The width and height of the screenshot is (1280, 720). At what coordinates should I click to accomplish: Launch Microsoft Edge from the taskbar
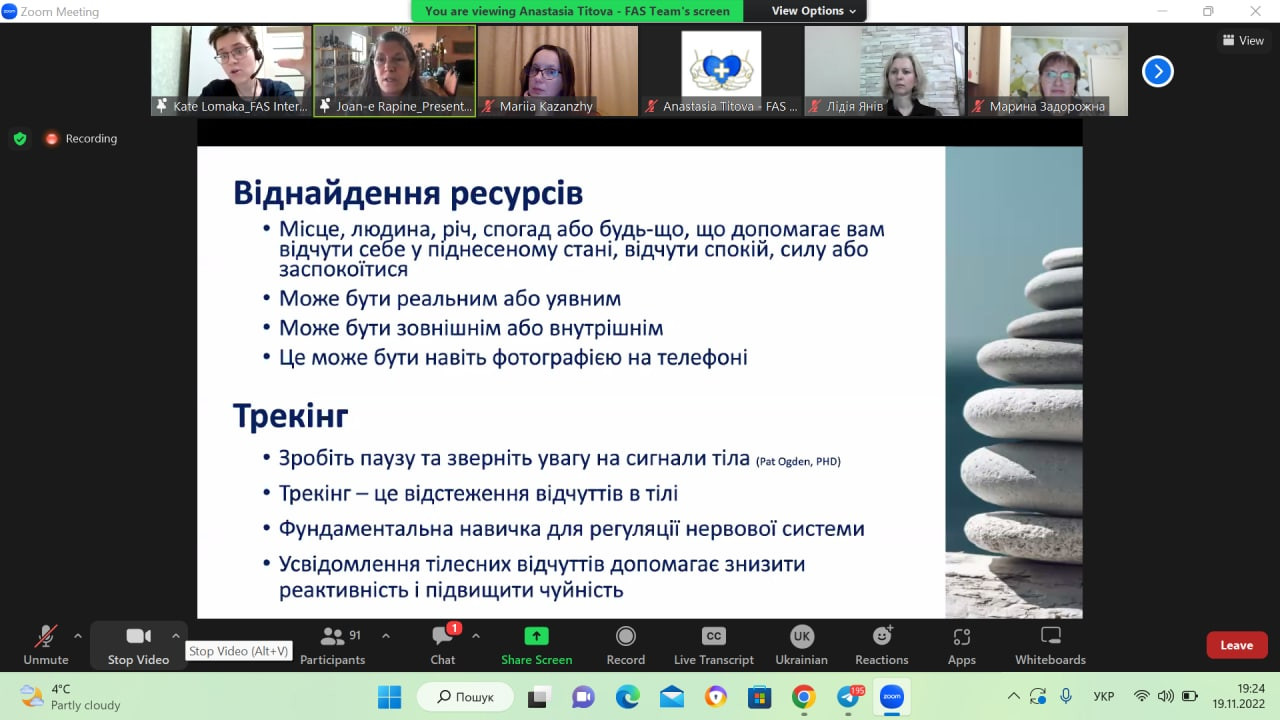pos(627,697)
